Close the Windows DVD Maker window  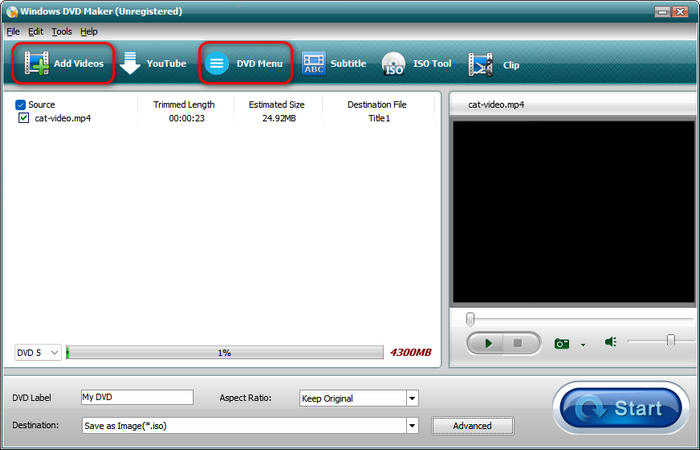click(x=680, y=12)
